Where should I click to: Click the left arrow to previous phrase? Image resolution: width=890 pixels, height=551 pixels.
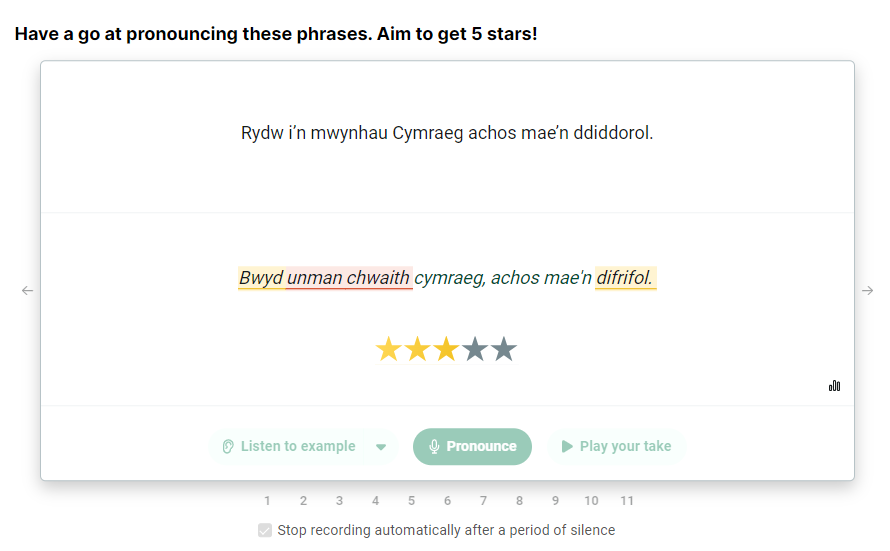point(27,291)
